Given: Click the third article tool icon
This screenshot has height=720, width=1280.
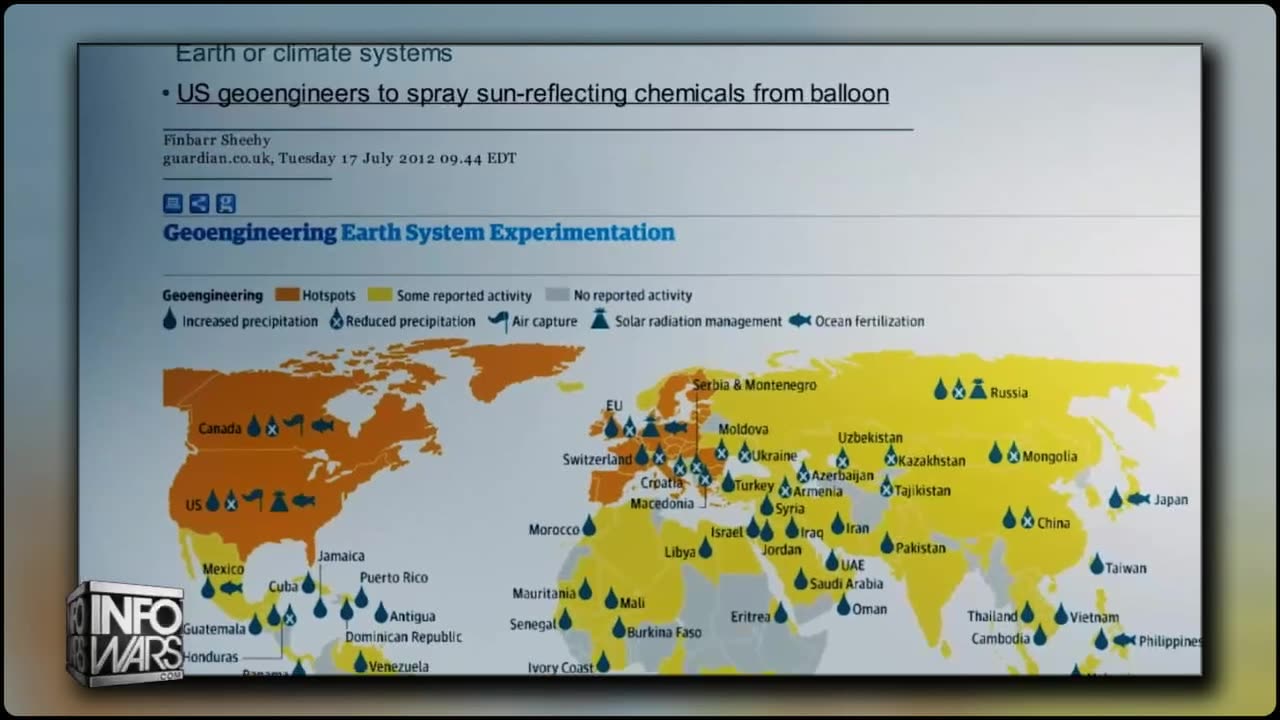Looking at the screenshot, I should point(226,204).
